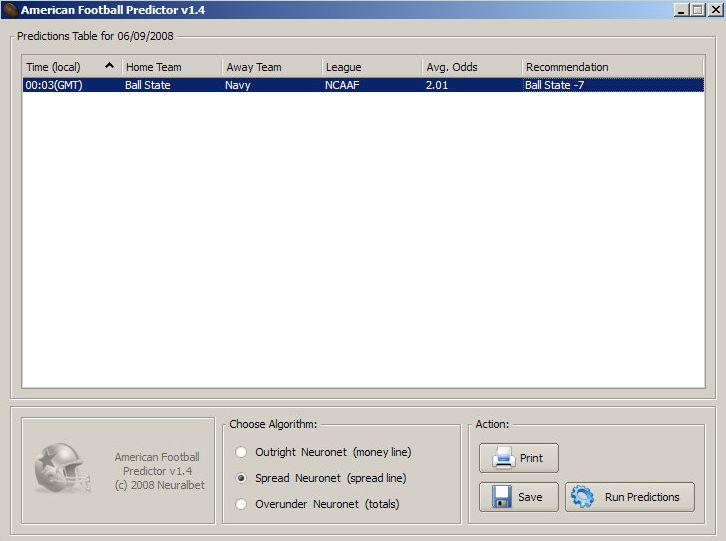Choose Overunder Neuronet totals algorithm
The height and width of the screenshot is (541, 726).
tap(241, 504)
